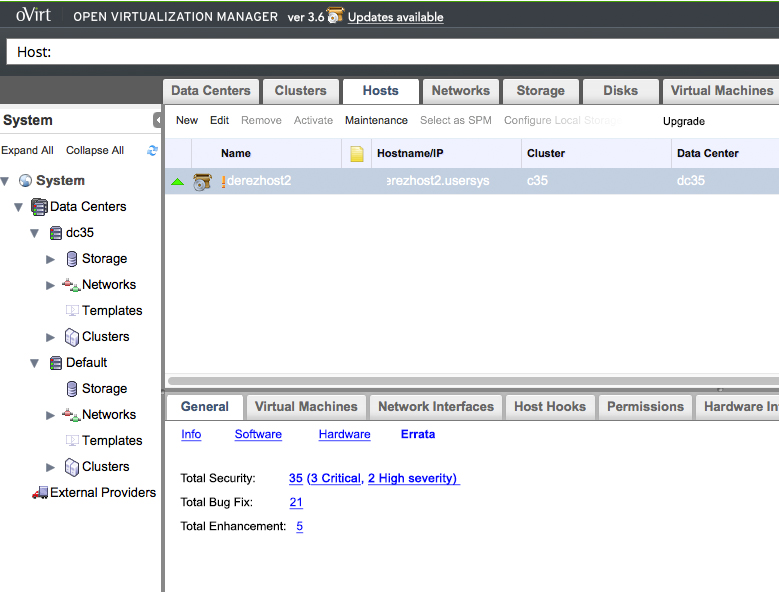Switch to the Virtual Machines main tab
779x592 pixels.
coord(720,91)
